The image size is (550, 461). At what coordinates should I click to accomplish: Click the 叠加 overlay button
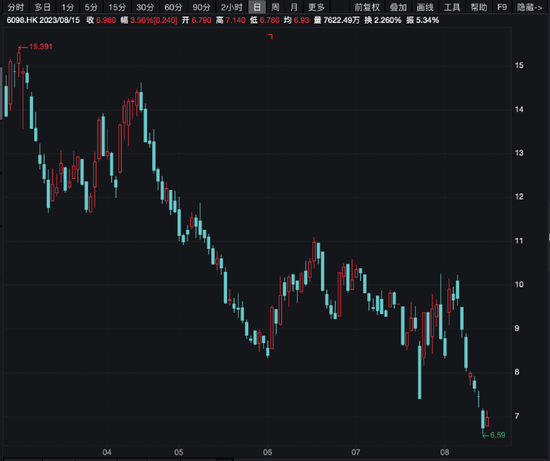pyautogui.click(x=398, y=7)
